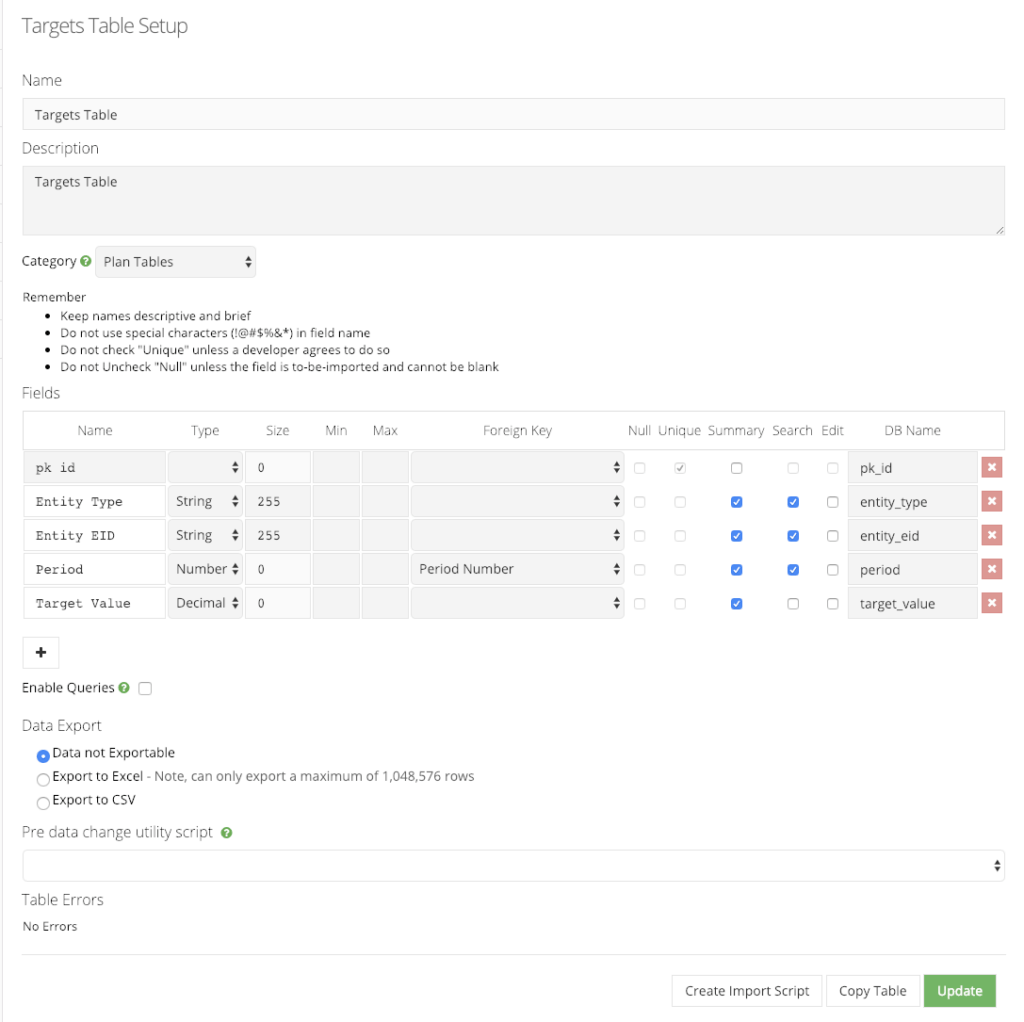This screenshot has height=1022, width=1024.
Task: Click the target_value DB Name field
Action: tap(912, 603)
